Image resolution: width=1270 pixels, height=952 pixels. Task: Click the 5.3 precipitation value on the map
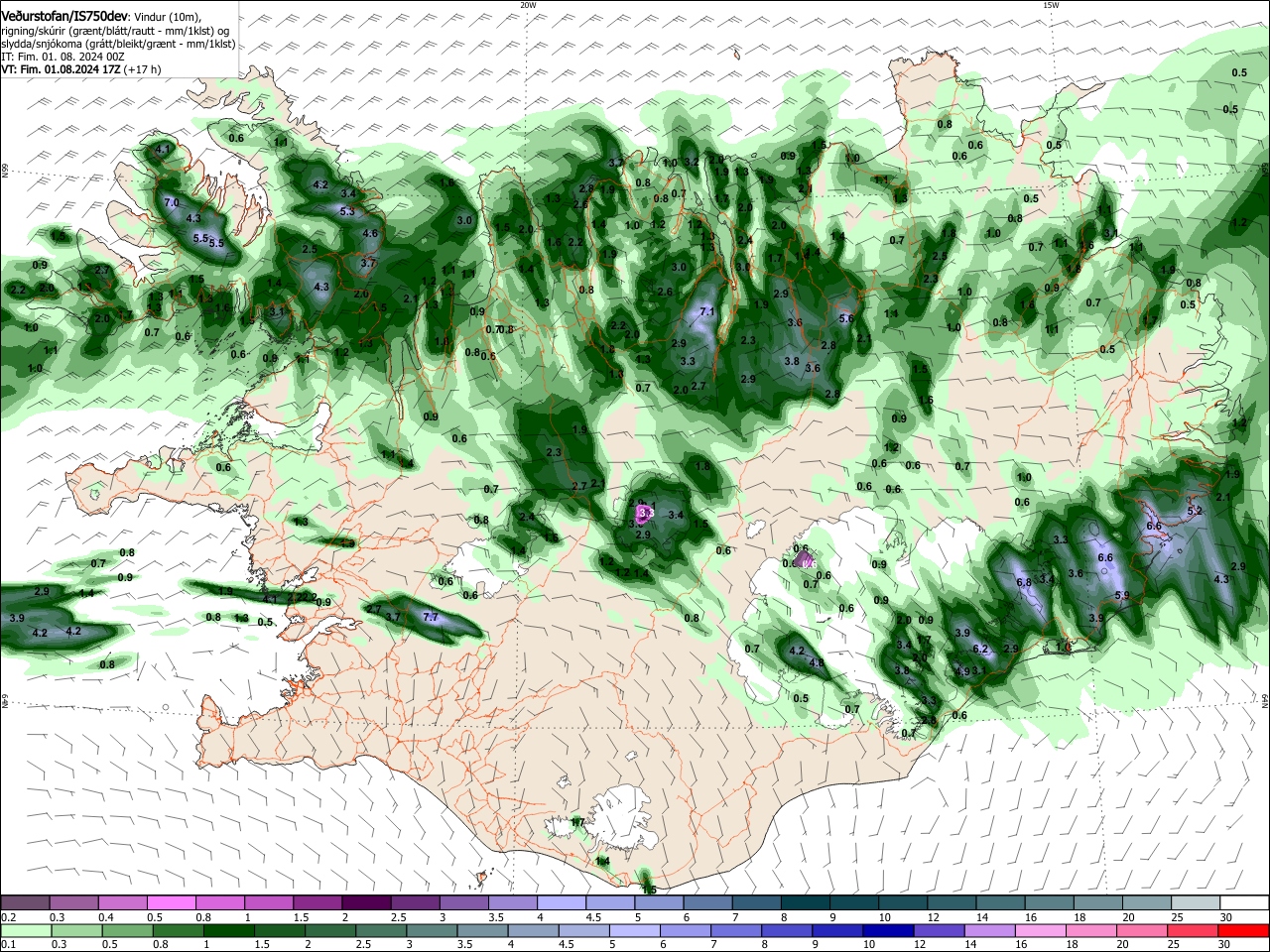347,211
